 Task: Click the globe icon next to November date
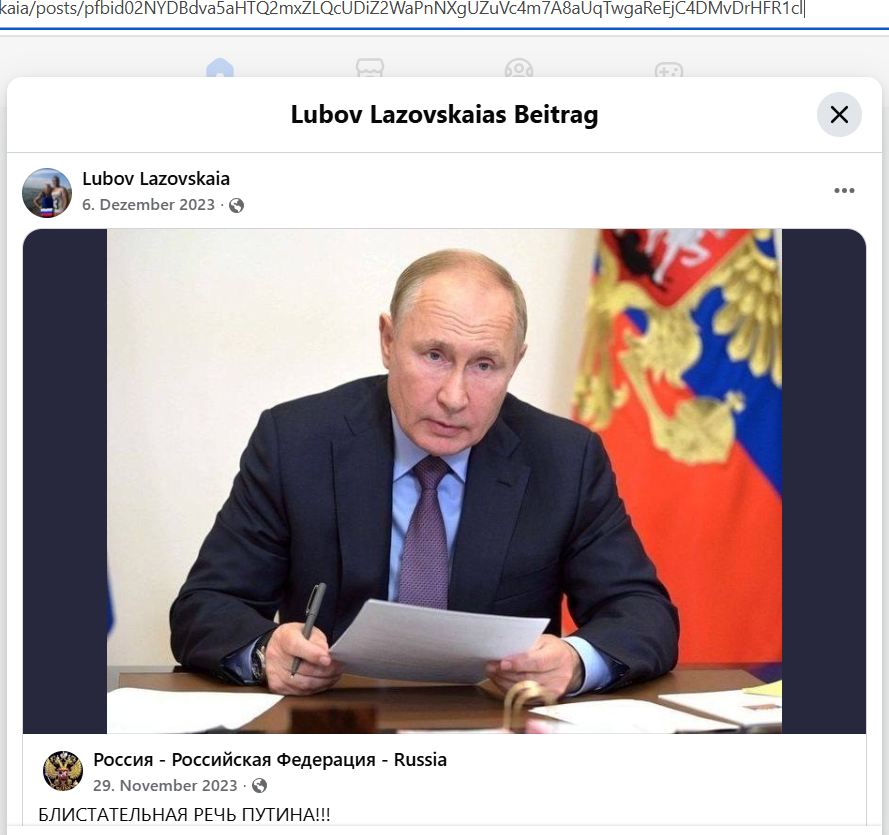259,786
